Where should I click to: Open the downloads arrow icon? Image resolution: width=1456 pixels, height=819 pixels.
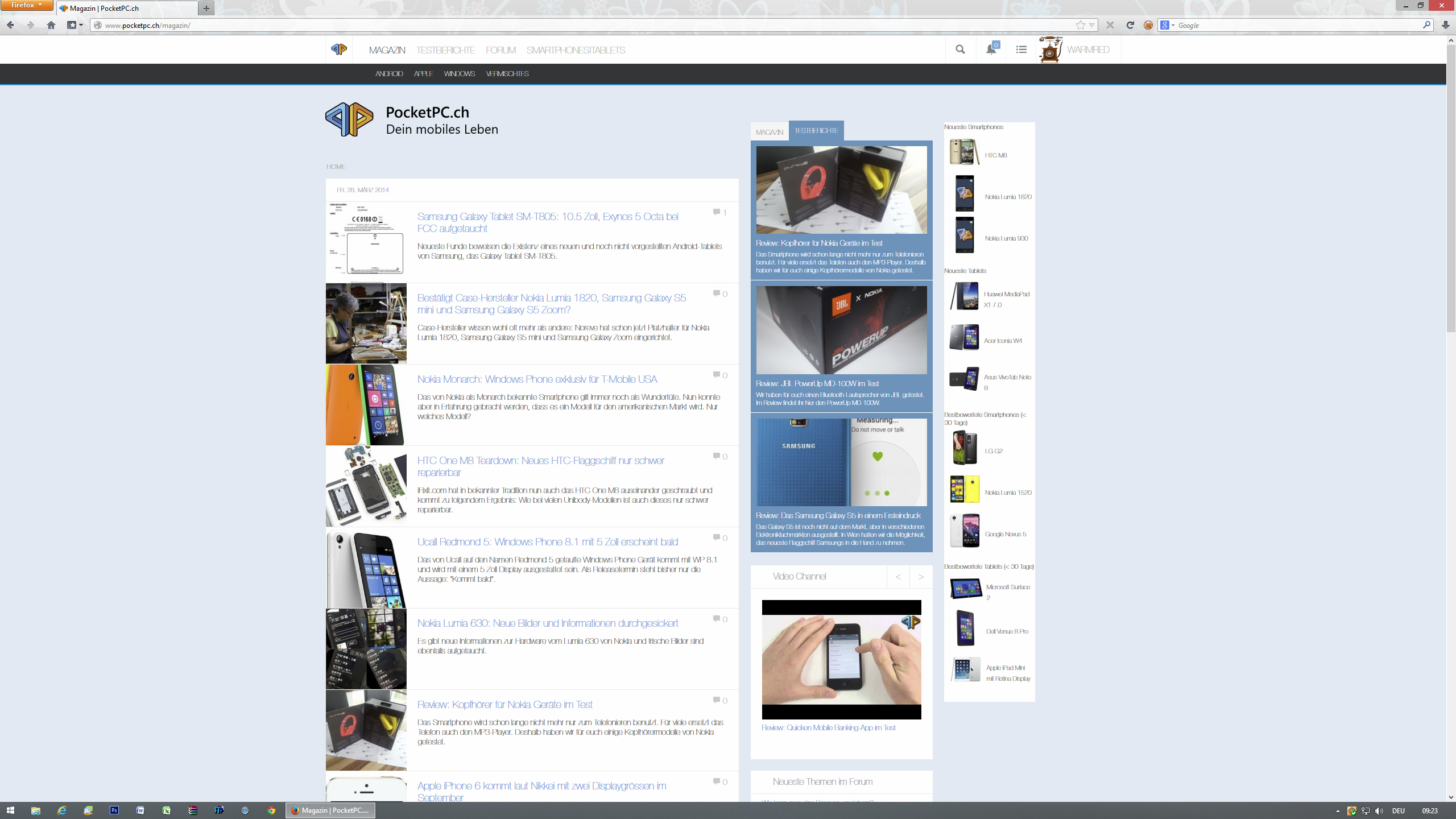(1445, 25)
